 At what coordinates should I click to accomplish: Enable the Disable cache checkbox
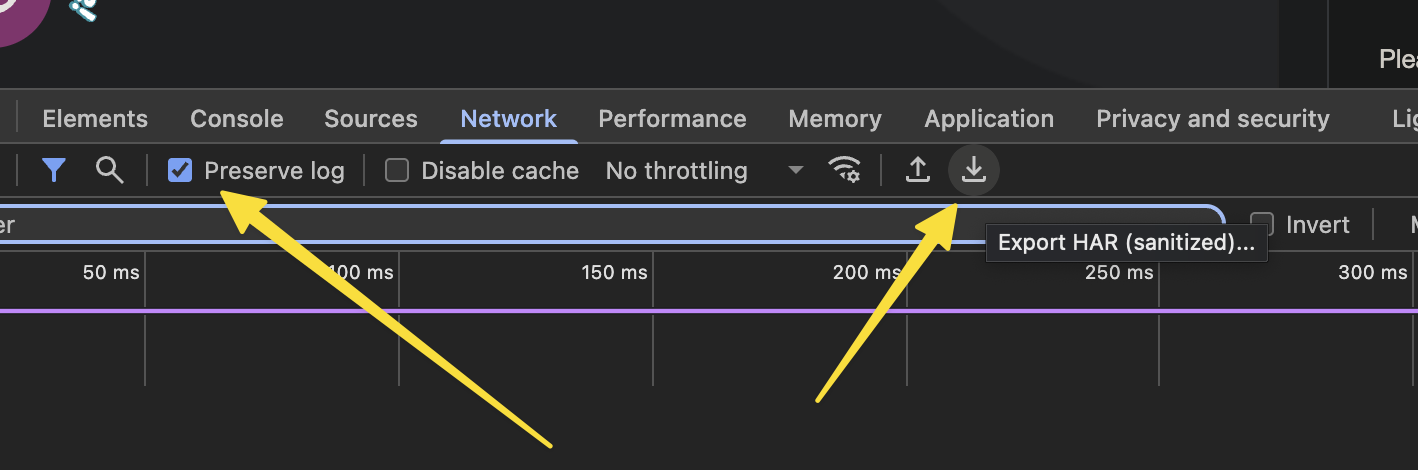pos(398,171)
